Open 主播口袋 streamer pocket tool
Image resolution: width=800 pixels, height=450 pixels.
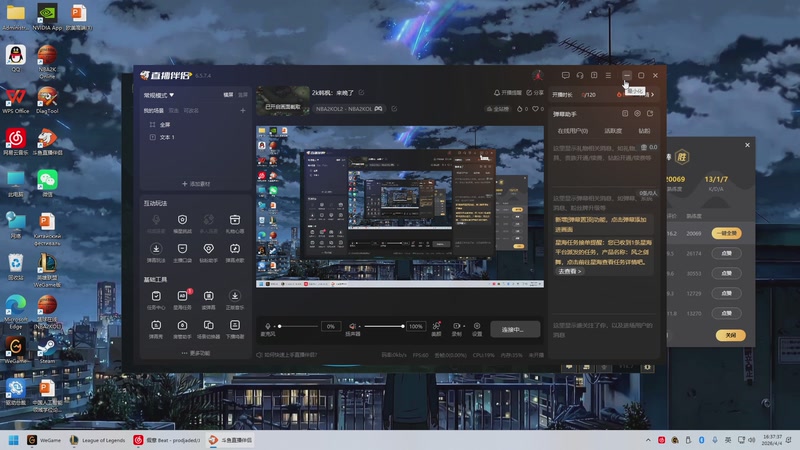(x=182, y=253)
